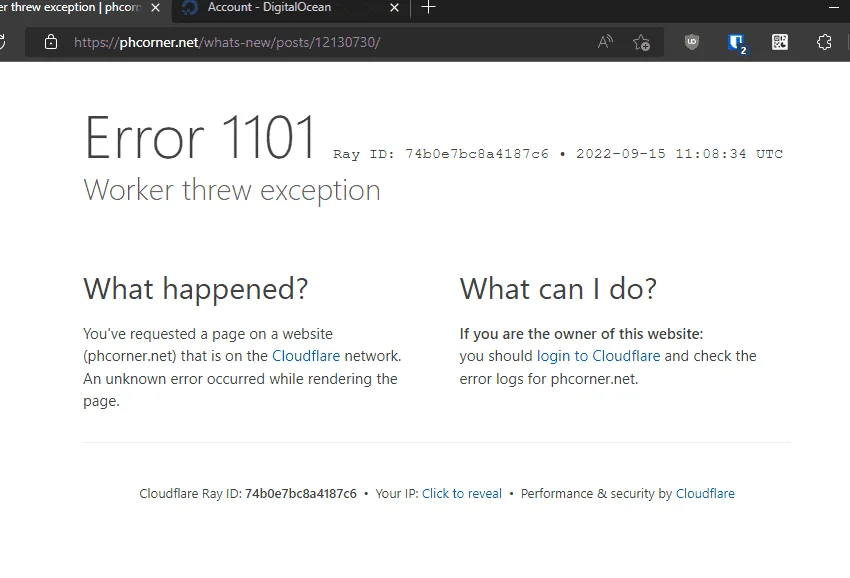Open a new tab with plus button
Image resolution: width=850 pixels, height=578 pixels.
tap(428, 8)
